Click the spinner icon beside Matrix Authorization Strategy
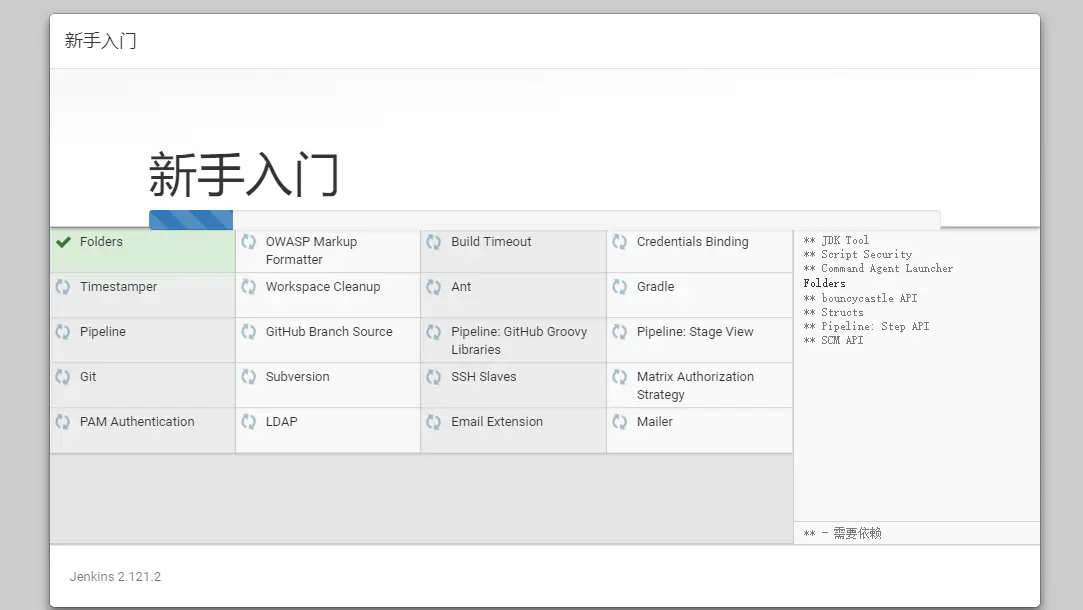The width and height of the screenshot is (1083, 610). [620, 377]
